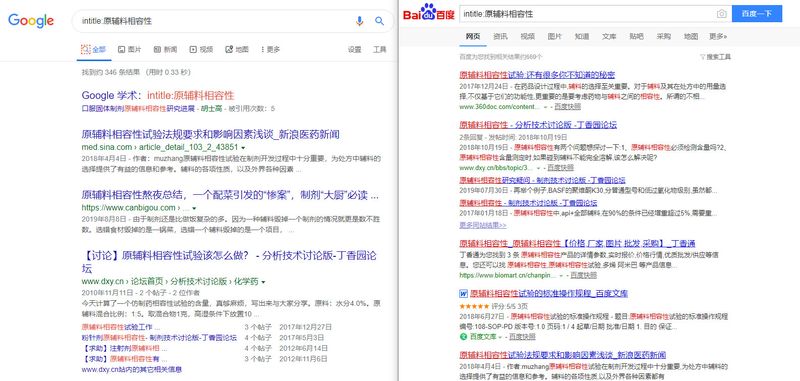800x381 pixels.
Task: Select Baidu 地图 tab
Action: pos(691,36)
